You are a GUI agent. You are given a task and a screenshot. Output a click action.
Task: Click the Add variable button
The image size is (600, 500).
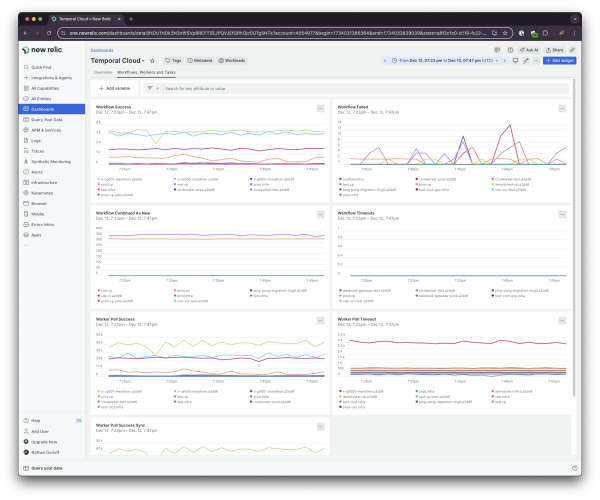(x=114, y=88)
